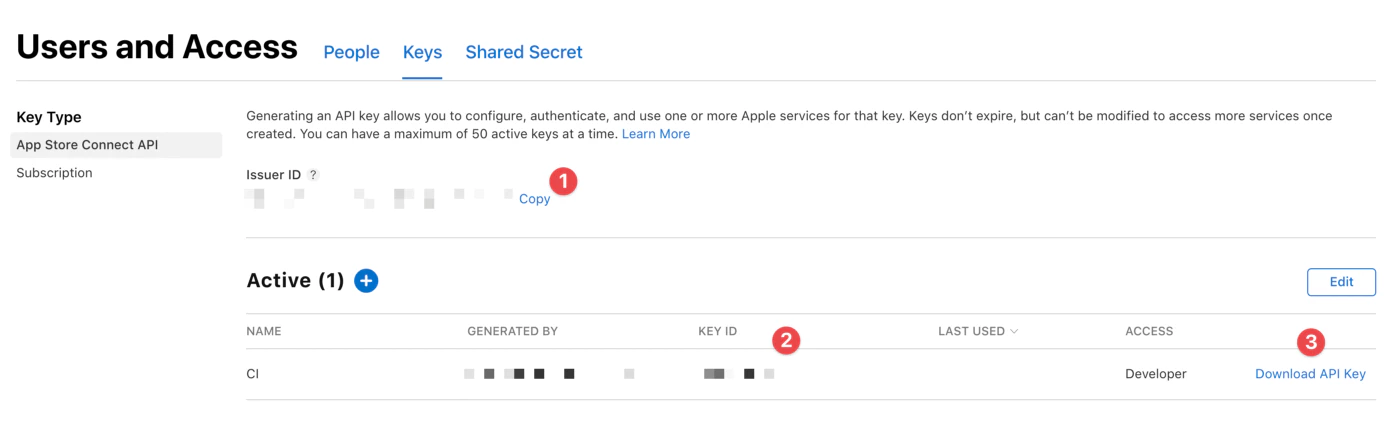Download the API Key for CI
Image resolution: width=1400 pixels, height=428 pixels.
point(1310,374)
